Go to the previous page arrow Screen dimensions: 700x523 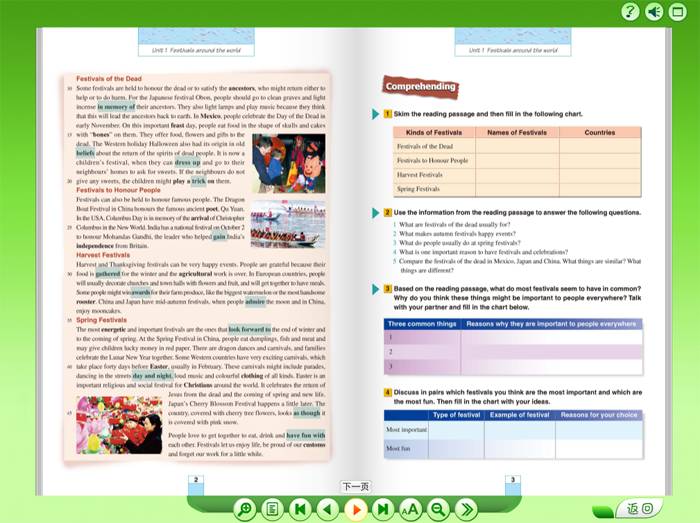click(328, 509)
